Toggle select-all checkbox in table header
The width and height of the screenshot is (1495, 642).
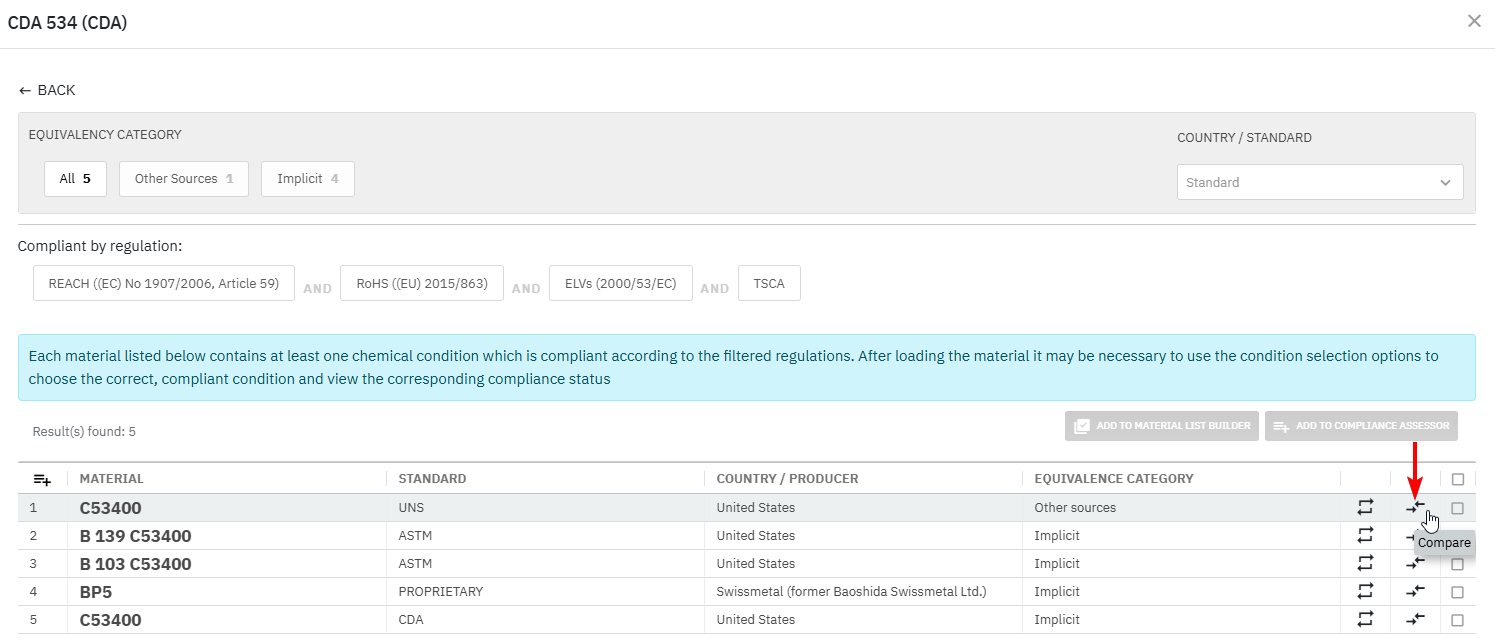(x=1457, y=479)
